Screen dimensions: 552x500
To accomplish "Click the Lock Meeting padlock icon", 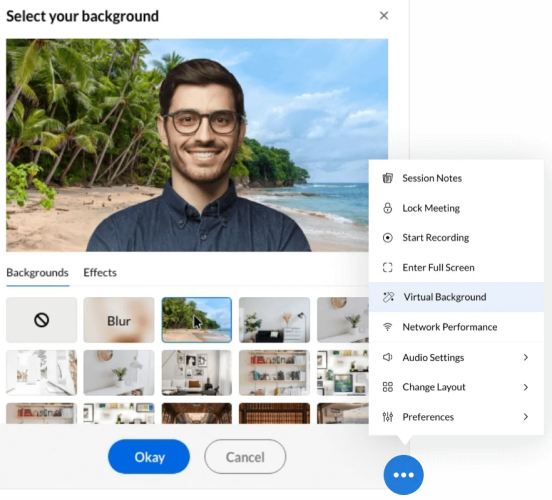I will (x=388, y=208).
